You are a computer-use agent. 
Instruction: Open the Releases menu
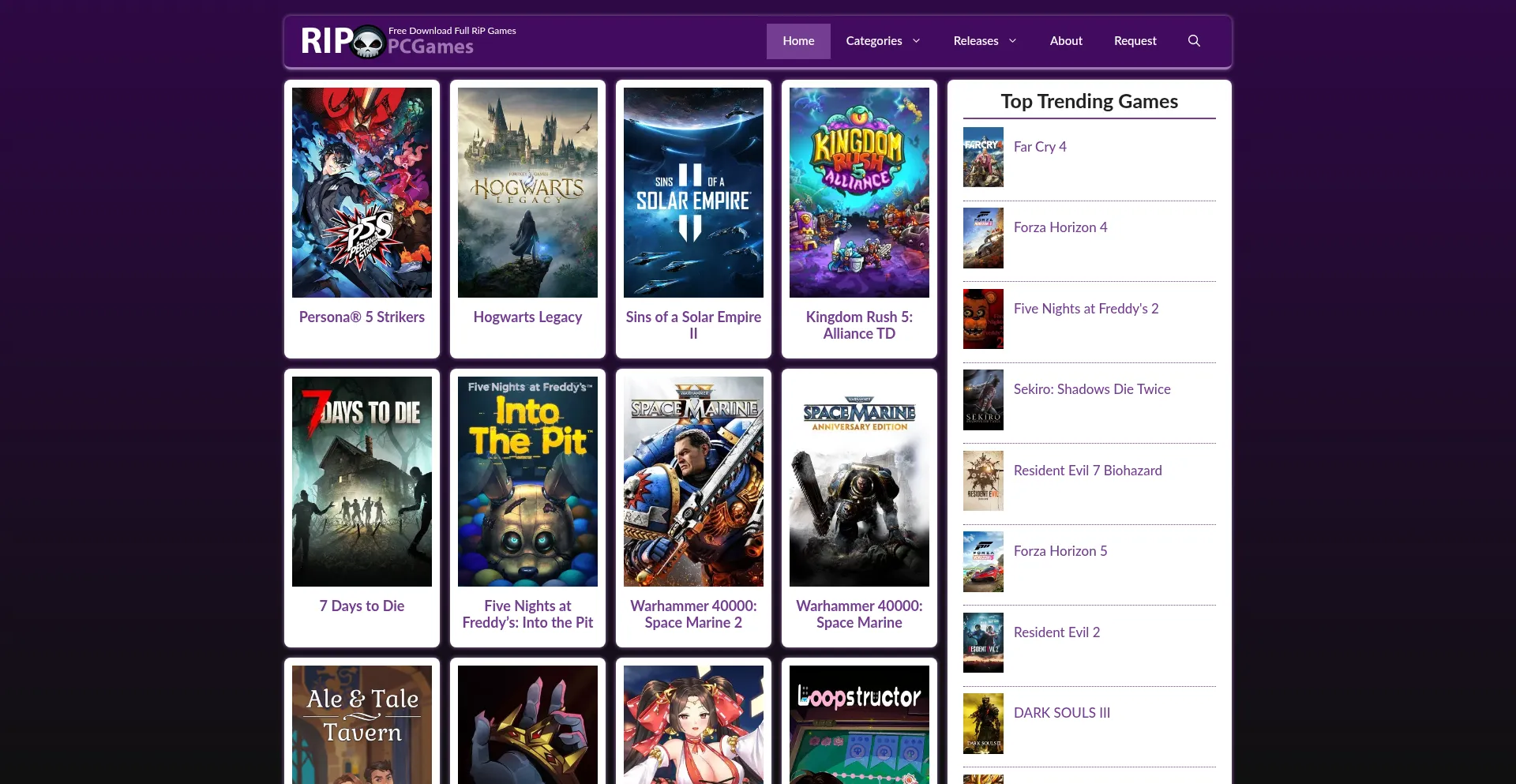(x=975, y=41)
